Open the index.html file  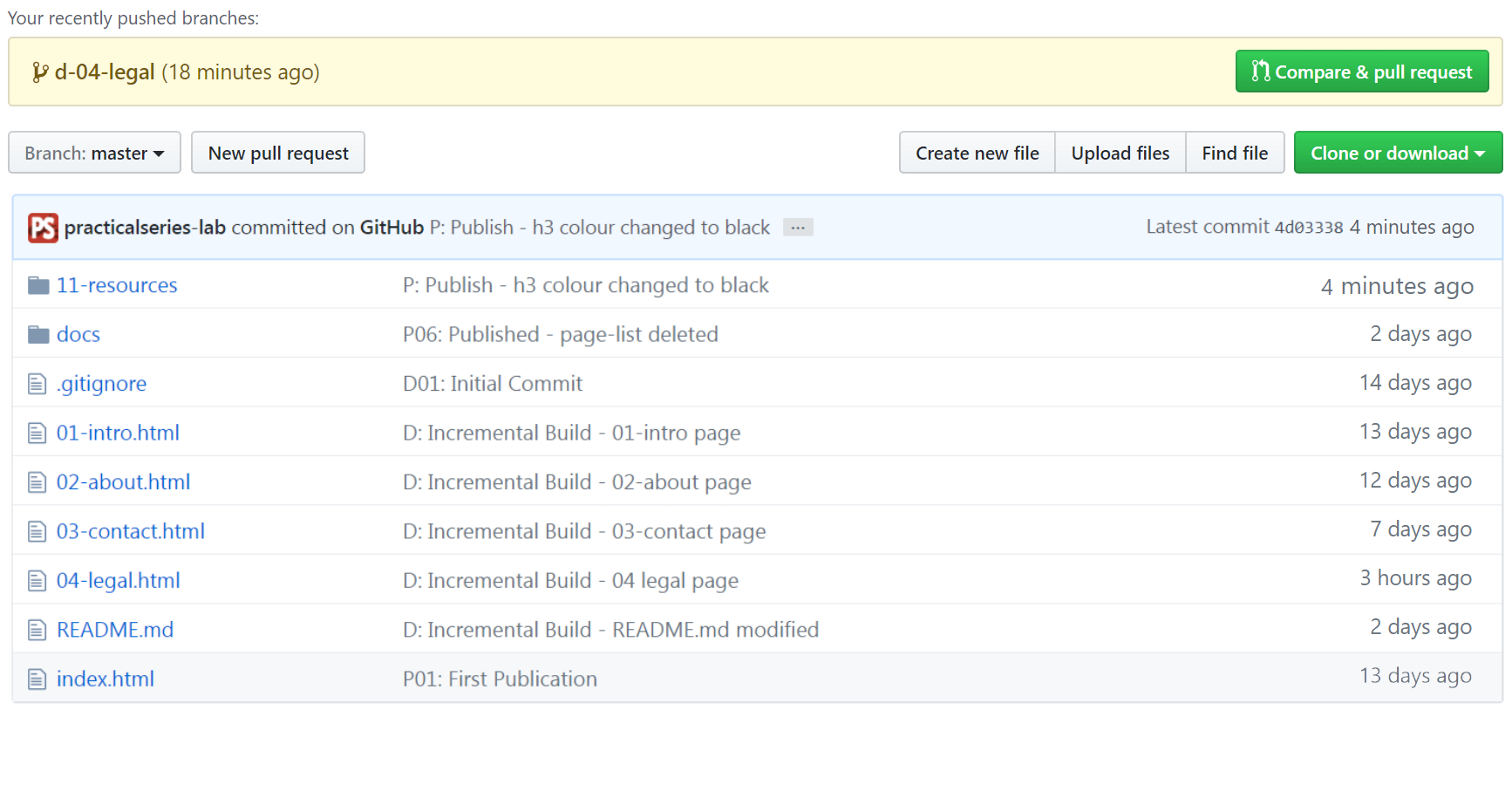tap(106, 679)
